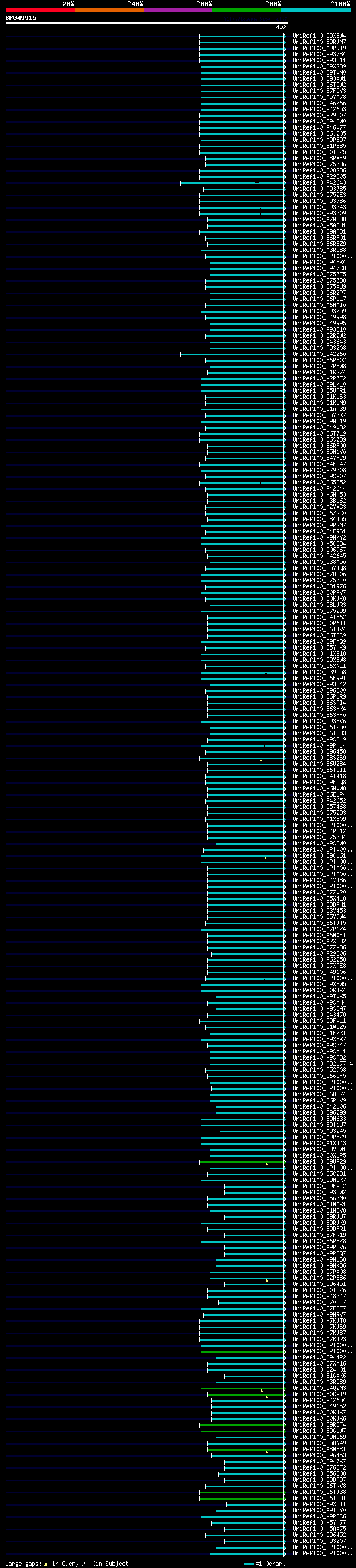Open hit UniRef100_P46266
The image size is (356, 1568).
(x=319, y=103)
